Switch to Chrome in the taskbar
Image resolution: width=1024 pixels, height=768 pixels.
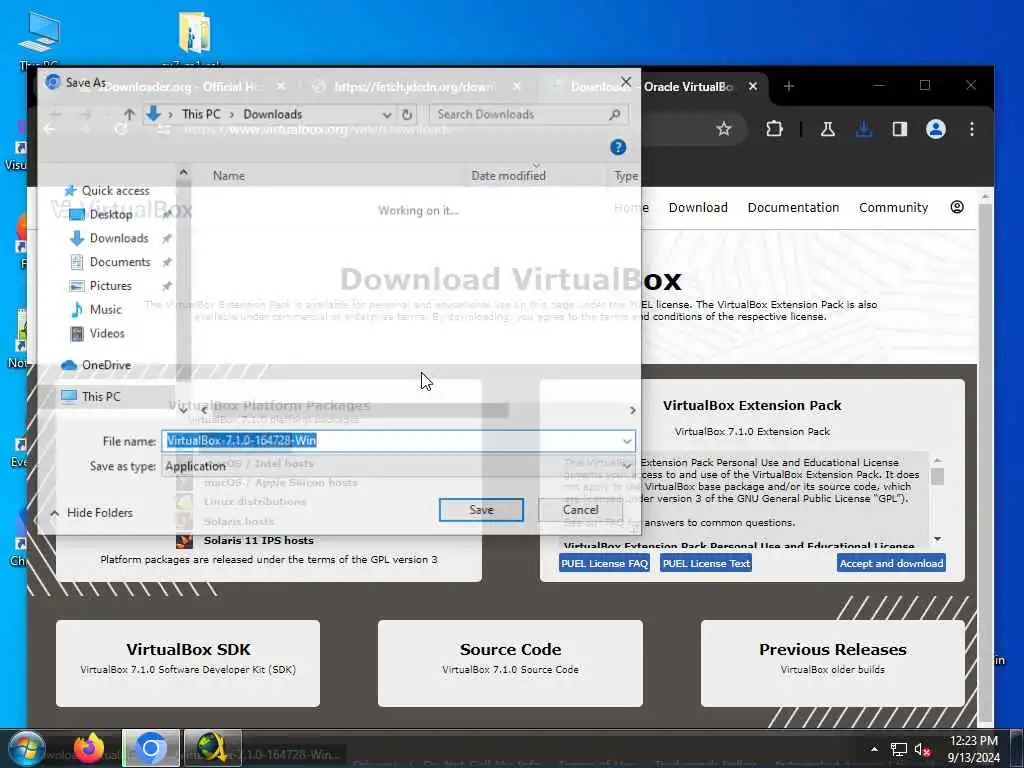pos(151,748)
